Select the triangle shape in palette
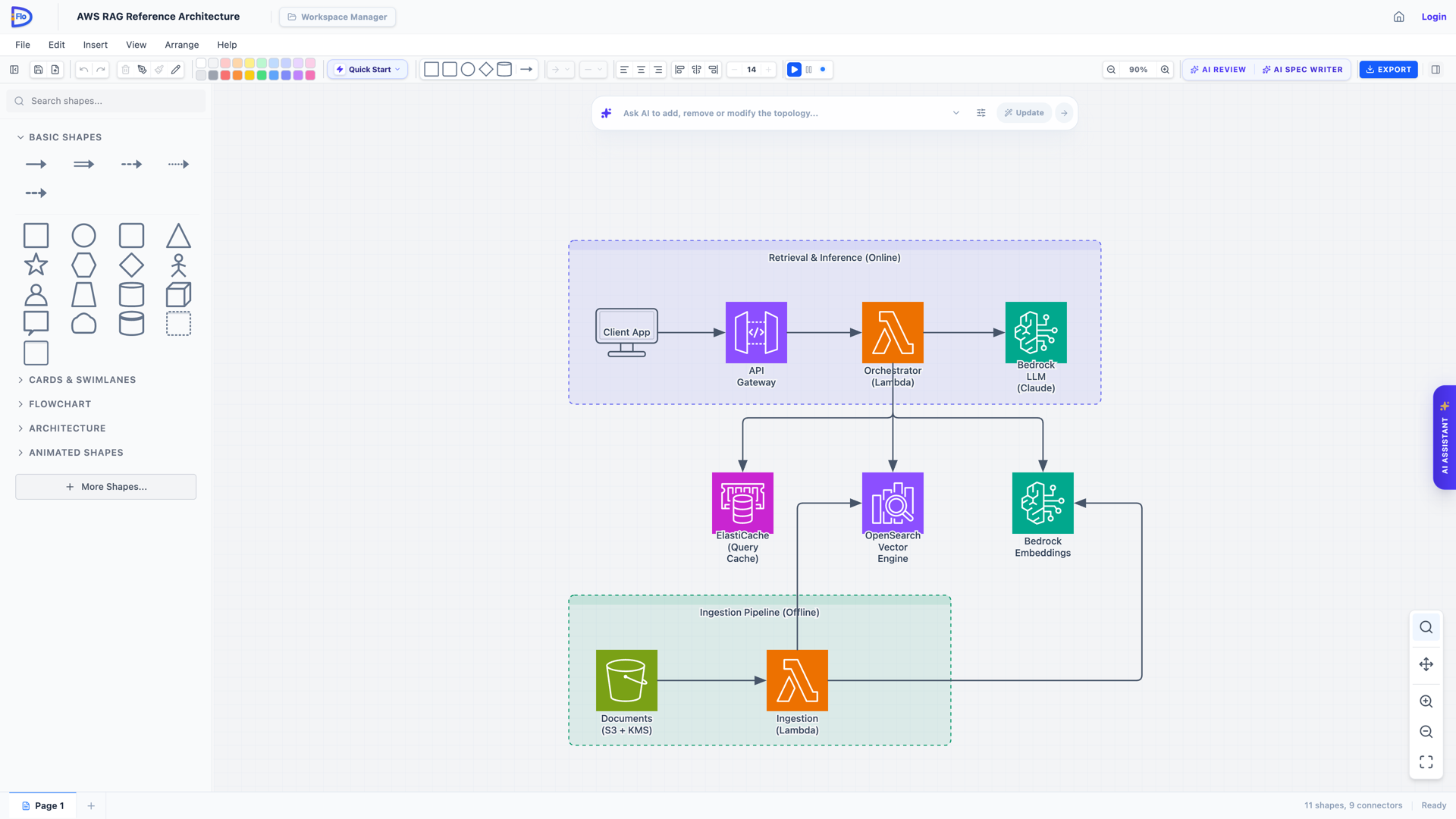 coord(178,236)
